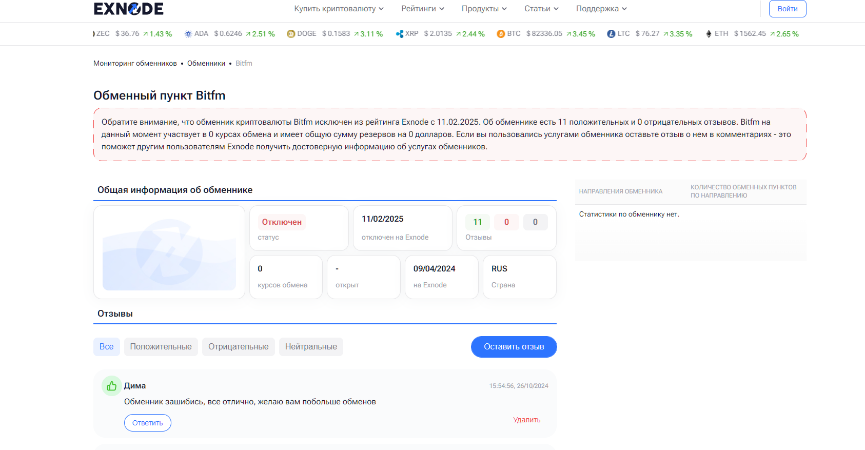
Task: Click the green thumbs-up icon on Дима's review
Action: [111, 386]
